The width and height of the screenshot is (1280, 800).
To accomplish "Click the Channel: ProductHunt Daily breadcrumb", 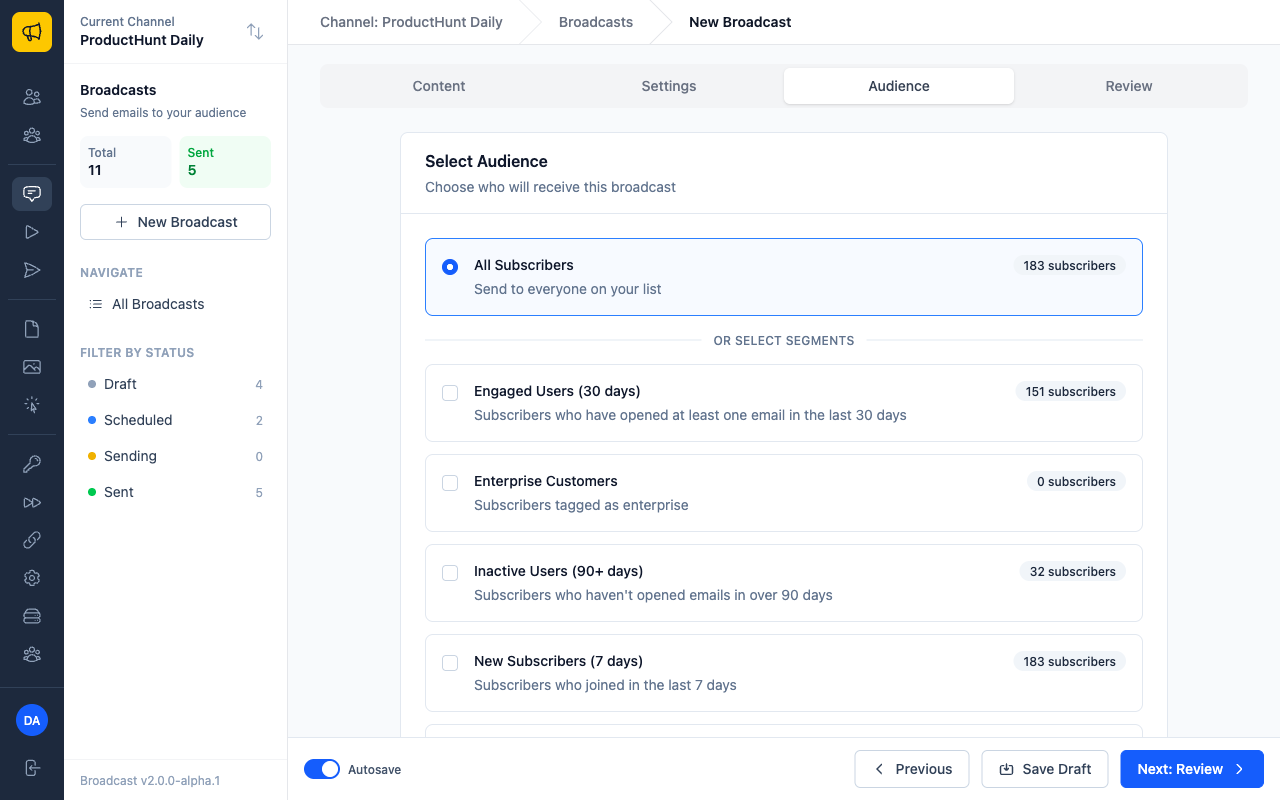I will pos(411,22).
